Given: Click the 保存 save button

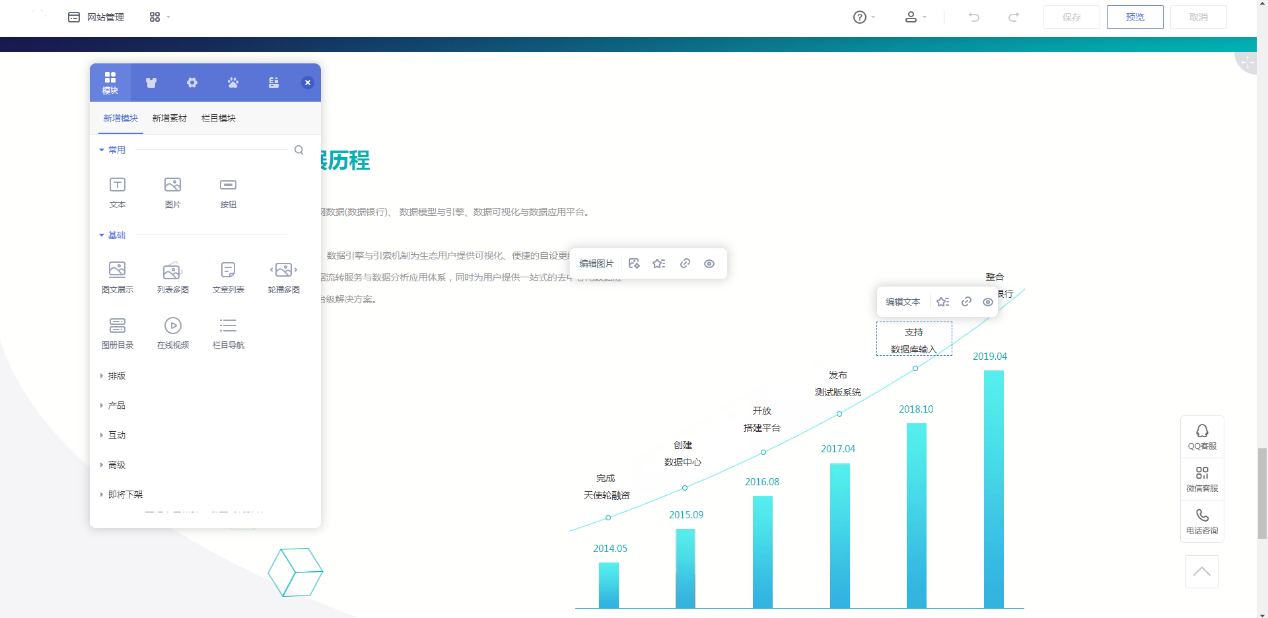Looking at the screenshot, I should point(1071,17).
